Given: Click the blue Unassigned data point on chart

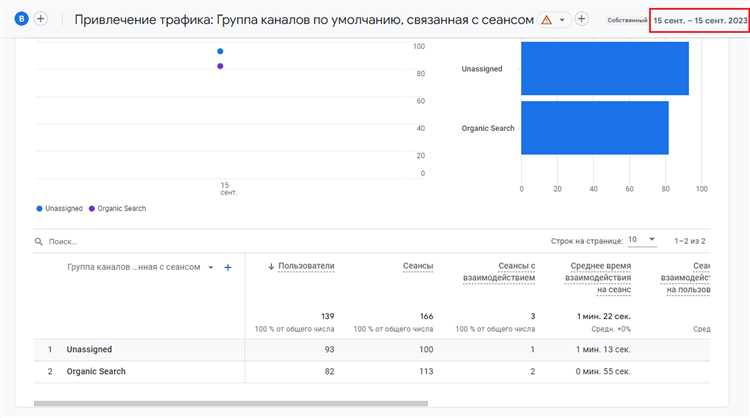Looking at the screenshot, I should 220,51.
